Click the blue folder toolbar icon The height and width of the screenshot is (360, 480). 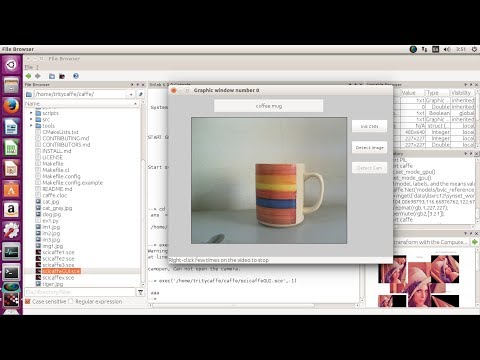tap(52, 76)
